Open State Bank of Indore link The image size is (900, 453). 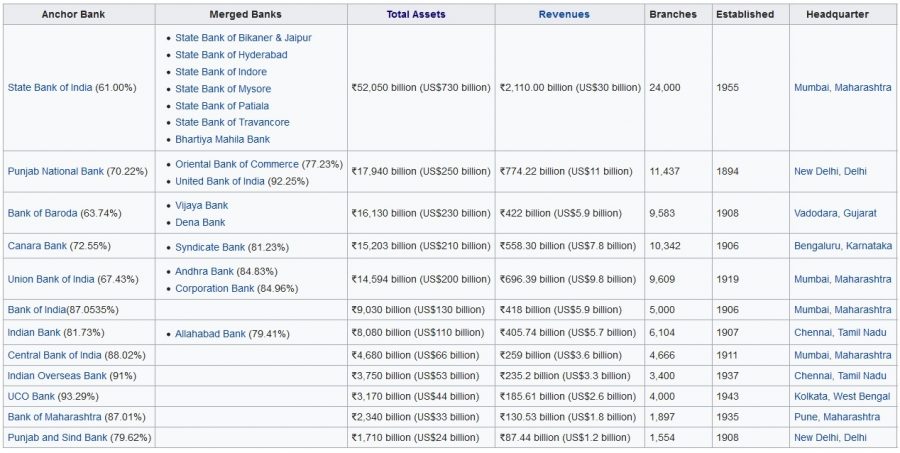(221, 72)
